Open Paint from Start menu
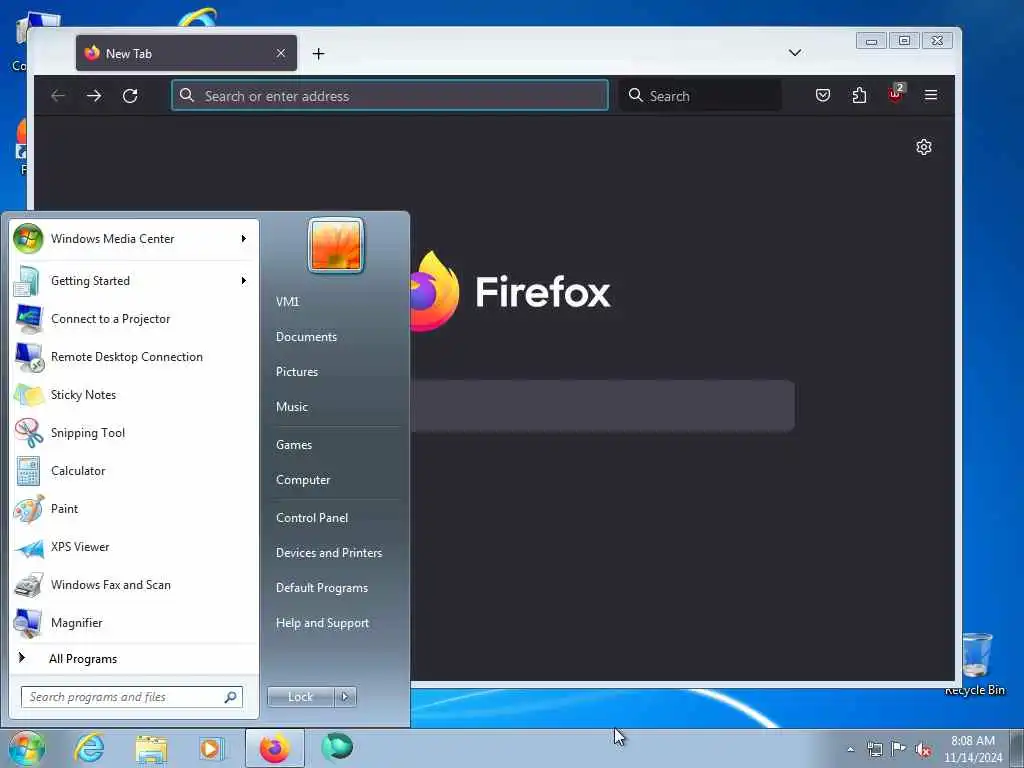 pos(134,509)
